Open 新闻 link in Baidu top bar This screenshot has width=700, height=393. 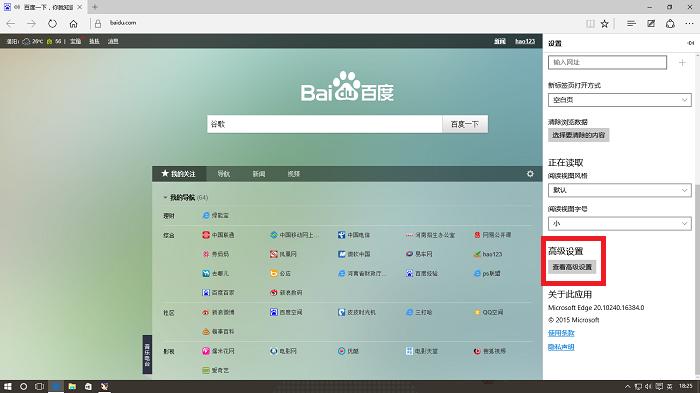tap(500, 41)
